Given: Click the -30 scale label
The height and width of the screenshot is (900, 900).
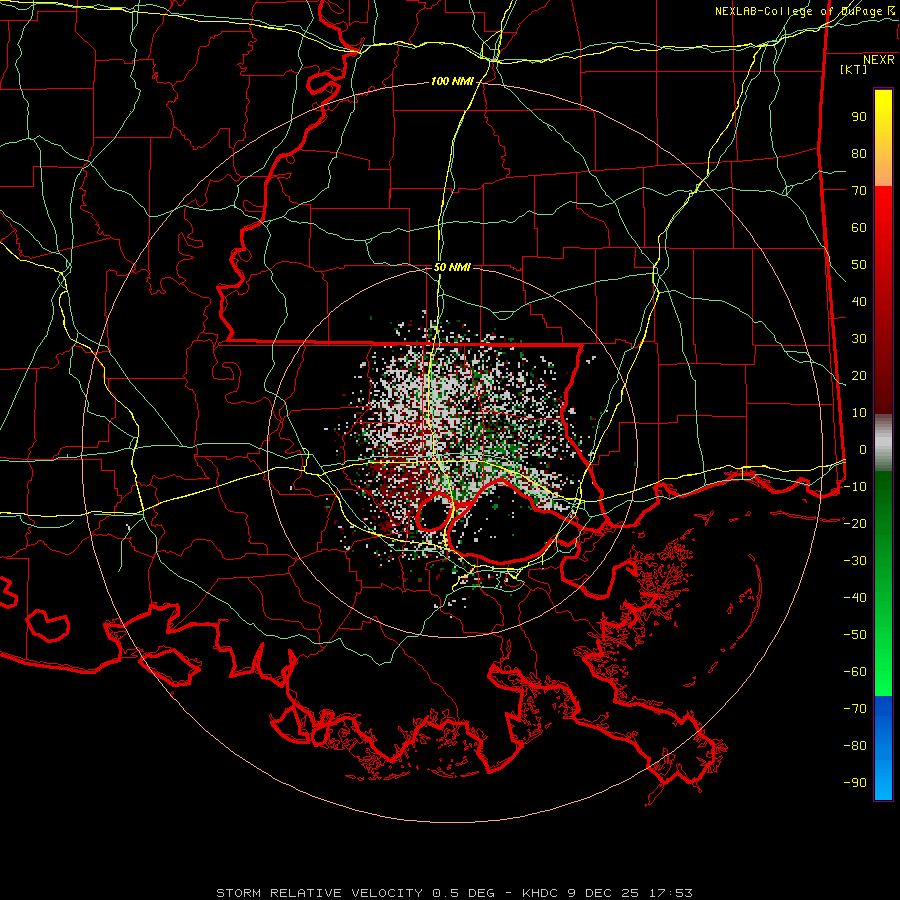Looking at the screenshot, I should 855,561.
